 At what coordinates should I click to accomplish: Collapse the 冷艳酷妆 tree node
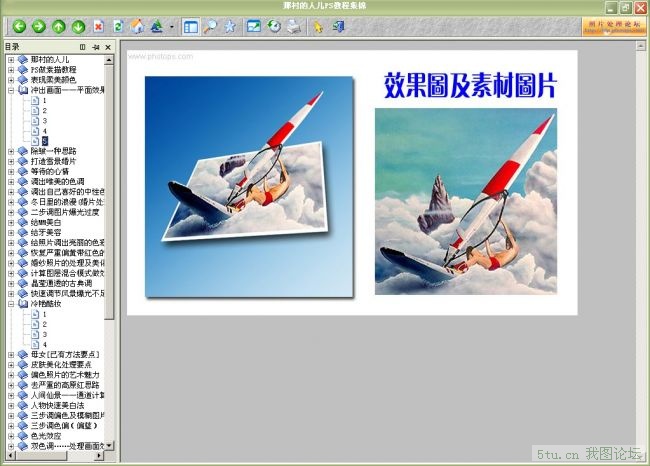11,304
